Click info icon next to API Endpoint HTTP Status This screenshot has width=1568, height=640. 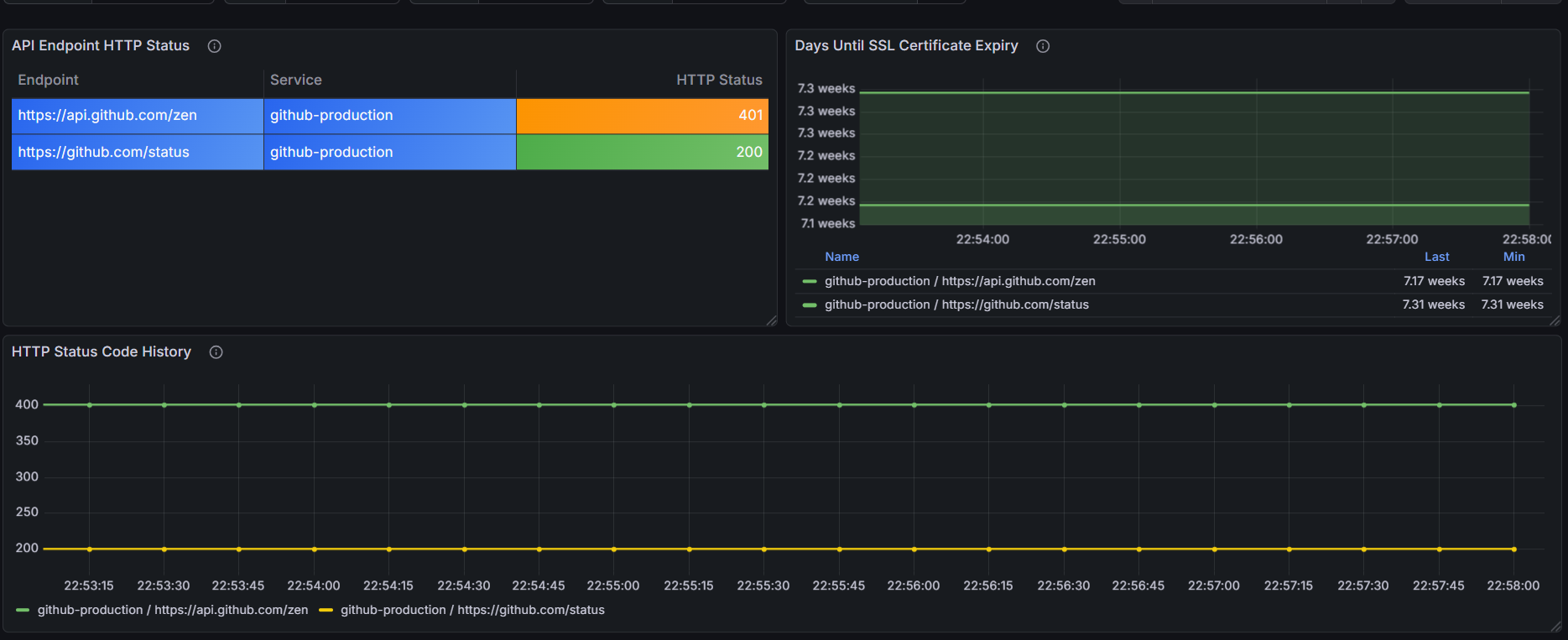tap(214, 46)
